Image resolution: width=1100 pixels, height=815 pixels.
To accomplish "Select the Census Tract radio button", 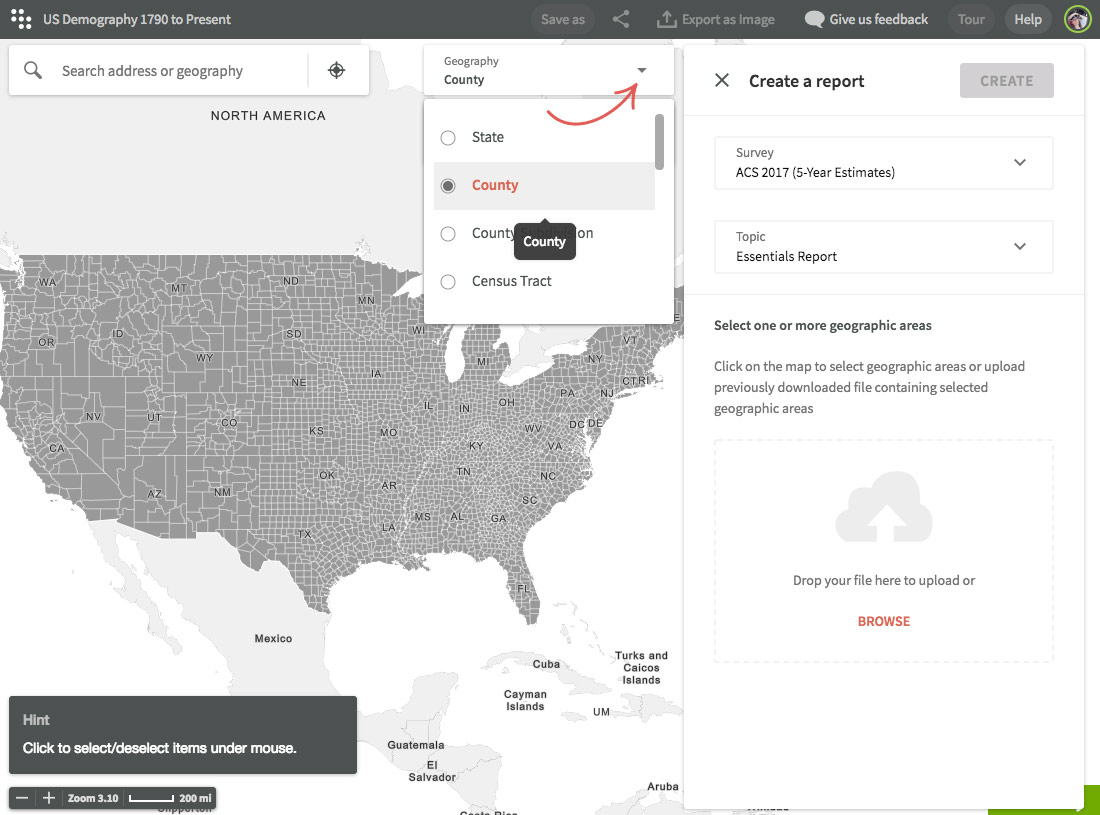I will tap(448, 282).
